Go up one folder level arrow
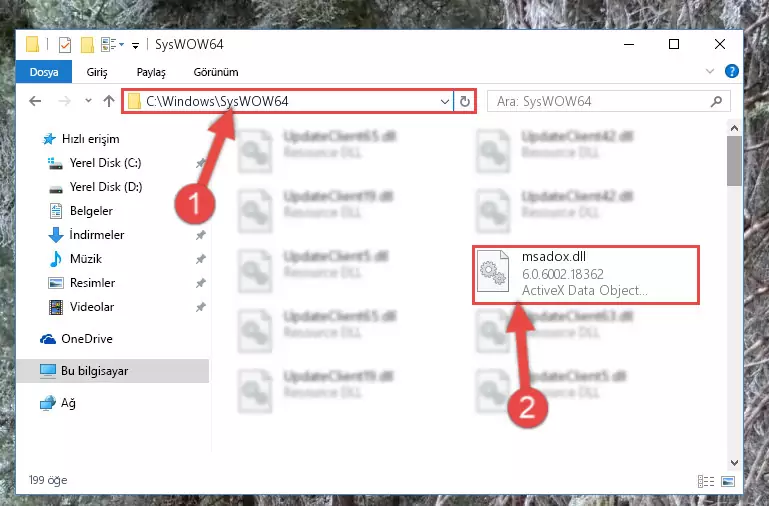This screenshot has height=506, width=769. tap(109, 101)
